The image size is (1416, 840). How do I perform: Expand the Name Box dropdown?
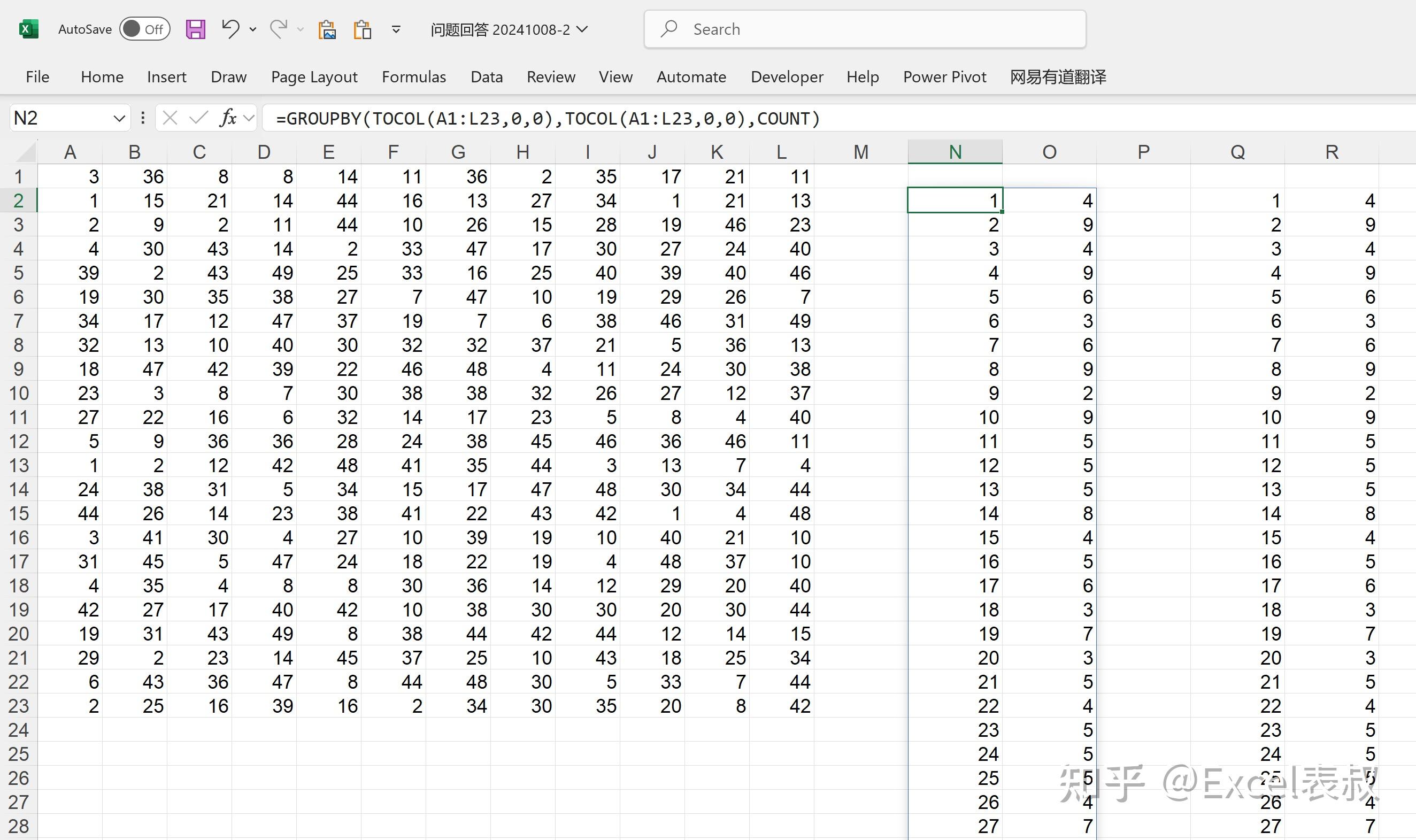point(119,118)
